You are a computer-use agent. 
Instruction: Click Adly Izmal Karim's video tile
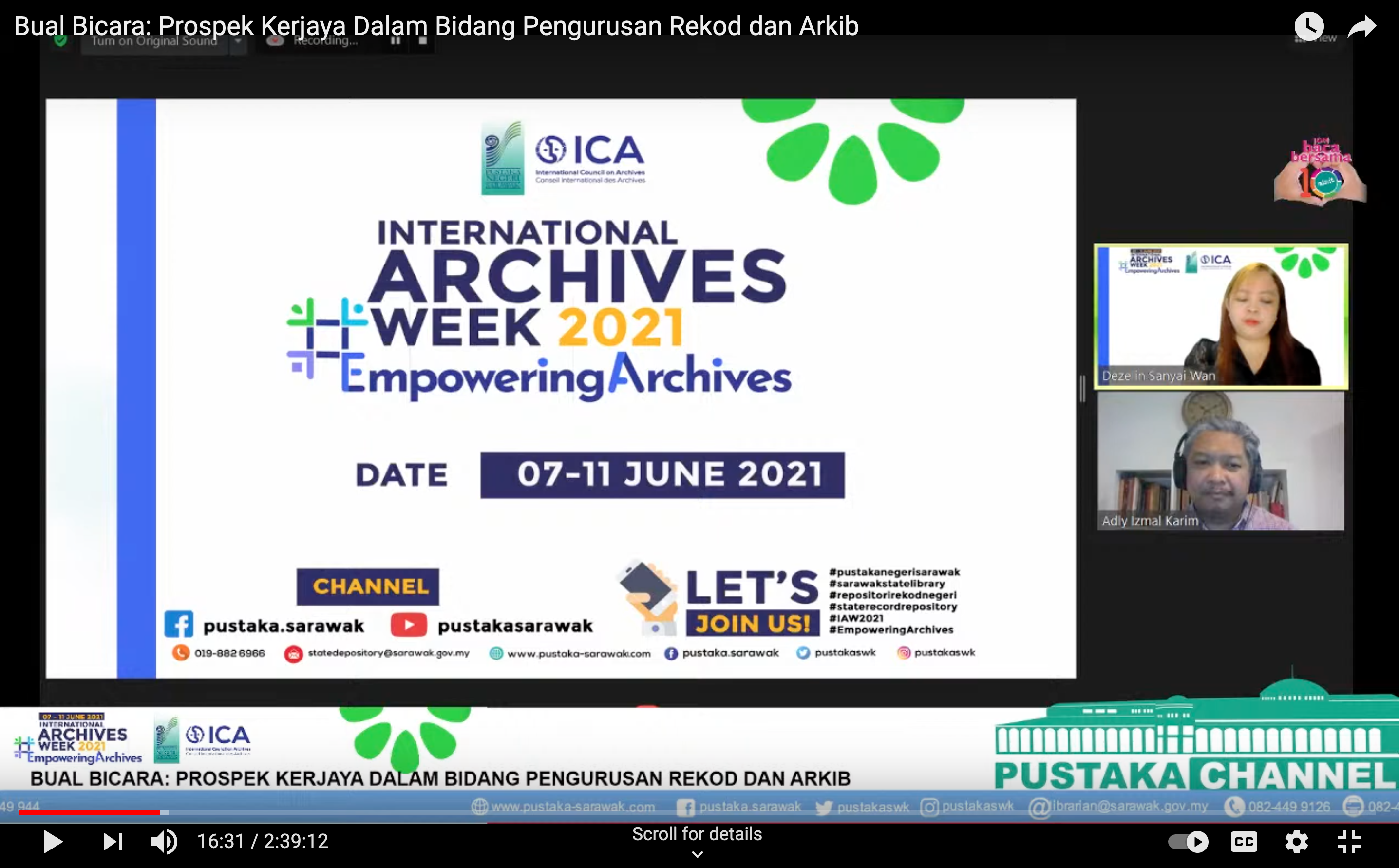pos(1220,462)
